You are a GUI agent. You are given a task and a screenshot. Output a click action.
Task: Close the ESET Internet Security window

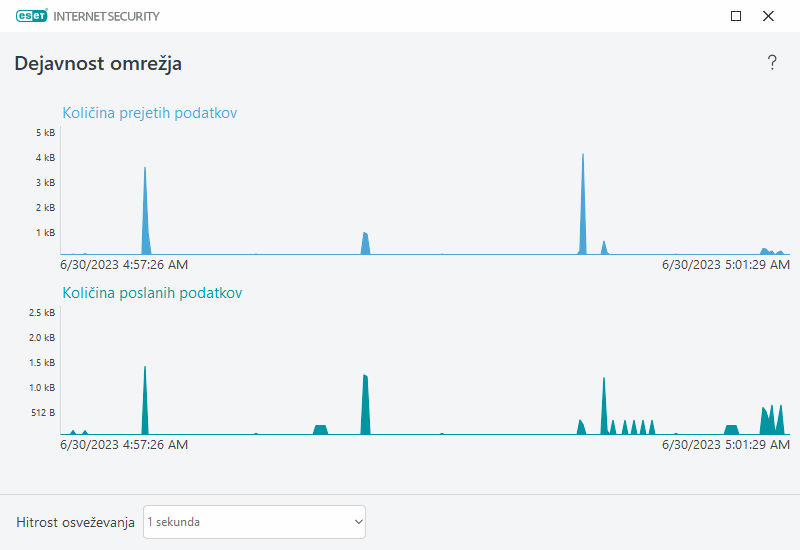(768, 16)
